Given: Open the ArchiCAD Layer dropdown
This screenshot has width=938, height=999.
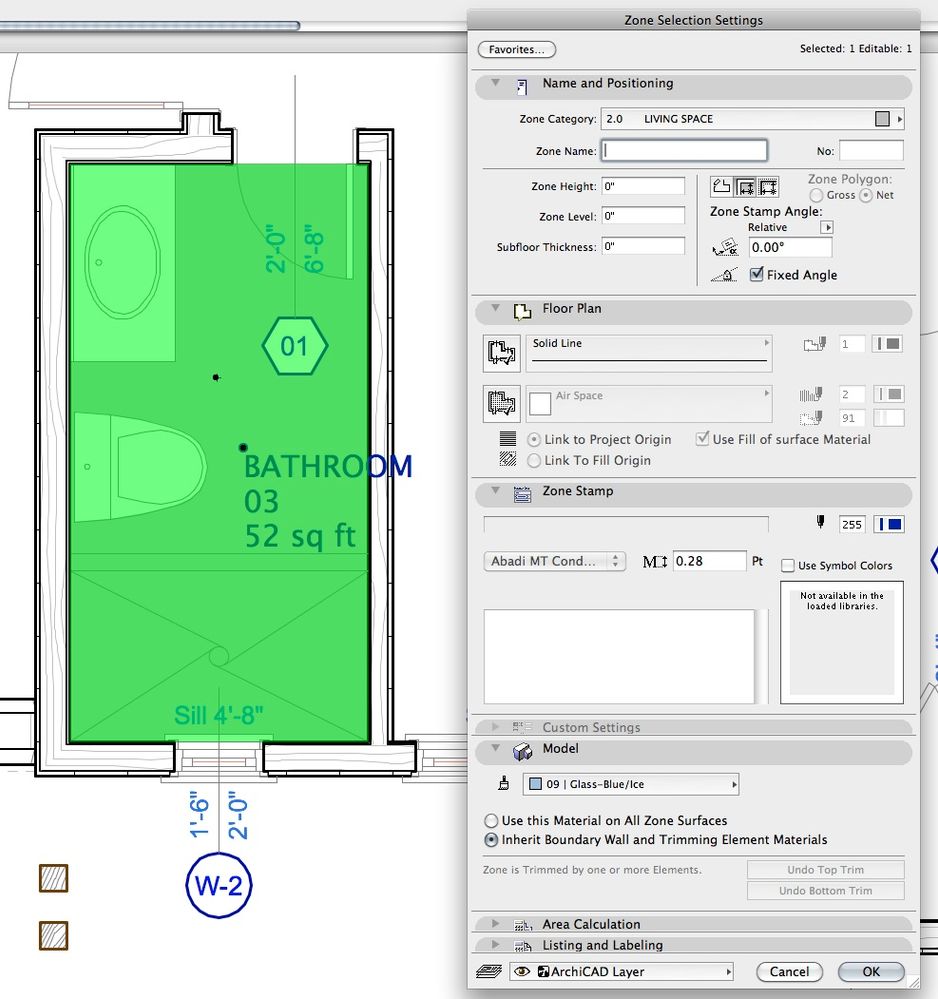Looking at the screenshot, I should [x=621, y=972].
